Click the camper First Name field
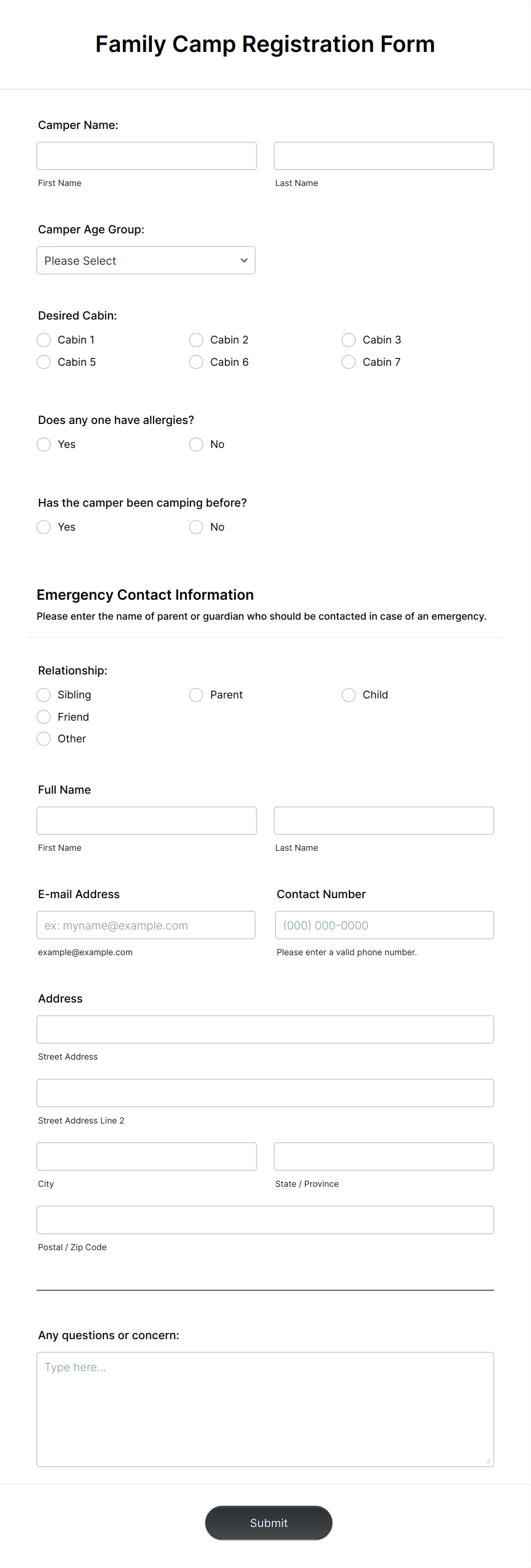 146,155
